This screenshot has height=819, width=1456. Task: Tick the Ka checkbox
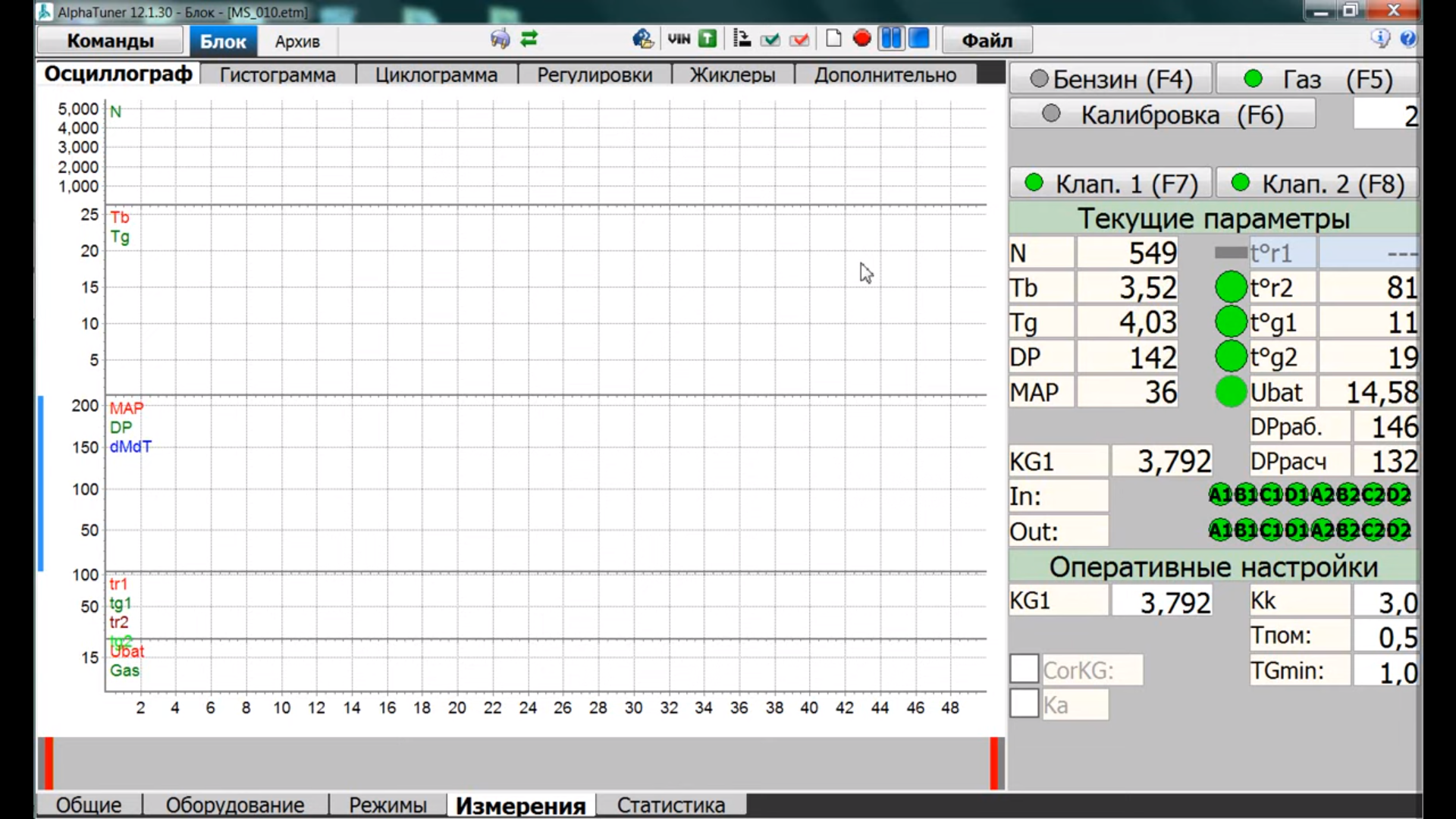point(1024,704)
